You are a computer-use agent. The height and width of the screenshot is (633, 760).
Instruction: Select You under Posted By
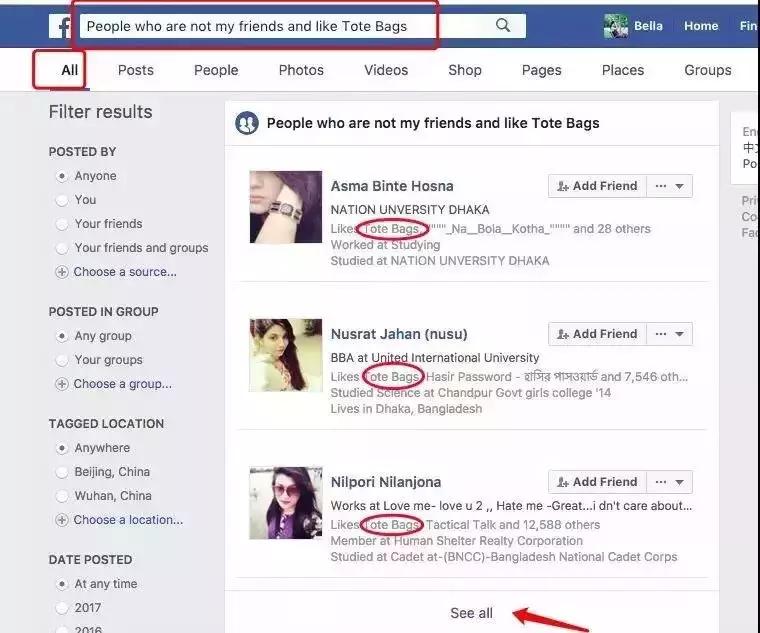pyautogui.click(x=62, y=200)
